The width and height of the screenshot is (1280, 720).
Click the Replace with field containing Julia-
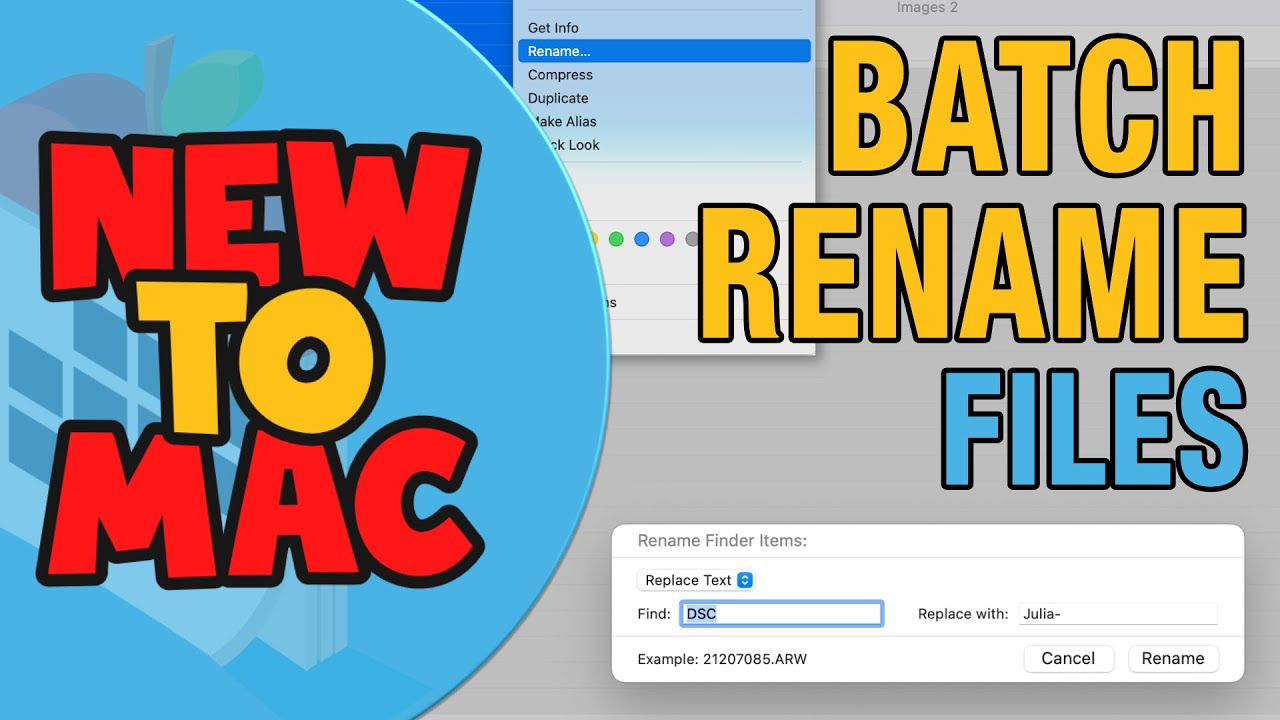(x=1118, y=614)
